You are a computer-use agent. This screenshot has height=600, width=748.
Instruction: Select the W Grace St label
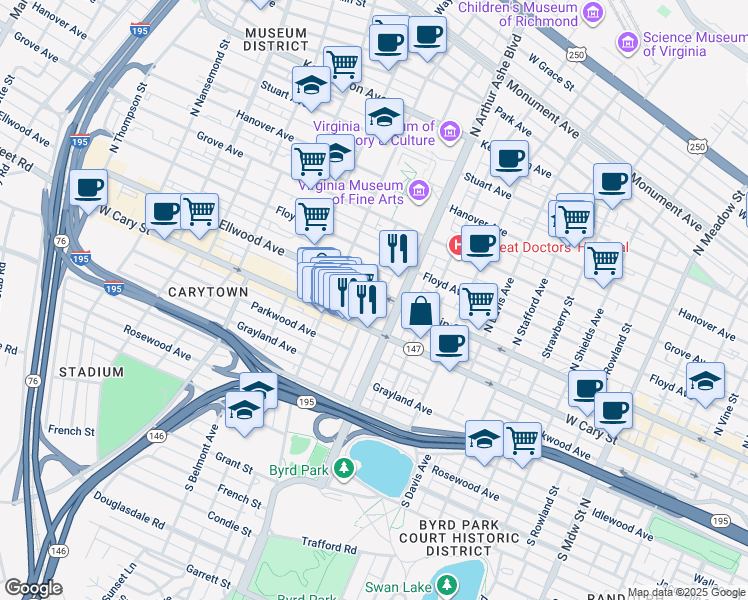point(551,72)
